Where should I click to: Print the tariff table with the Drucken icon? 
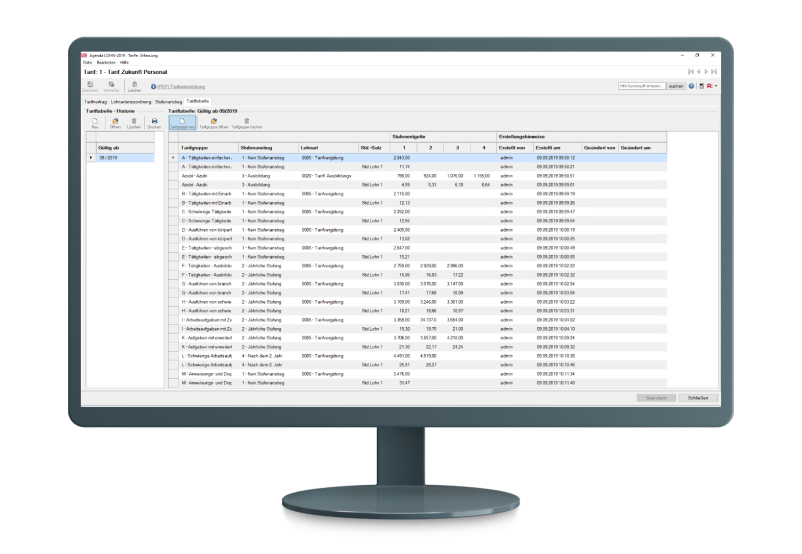coord(154,122)
